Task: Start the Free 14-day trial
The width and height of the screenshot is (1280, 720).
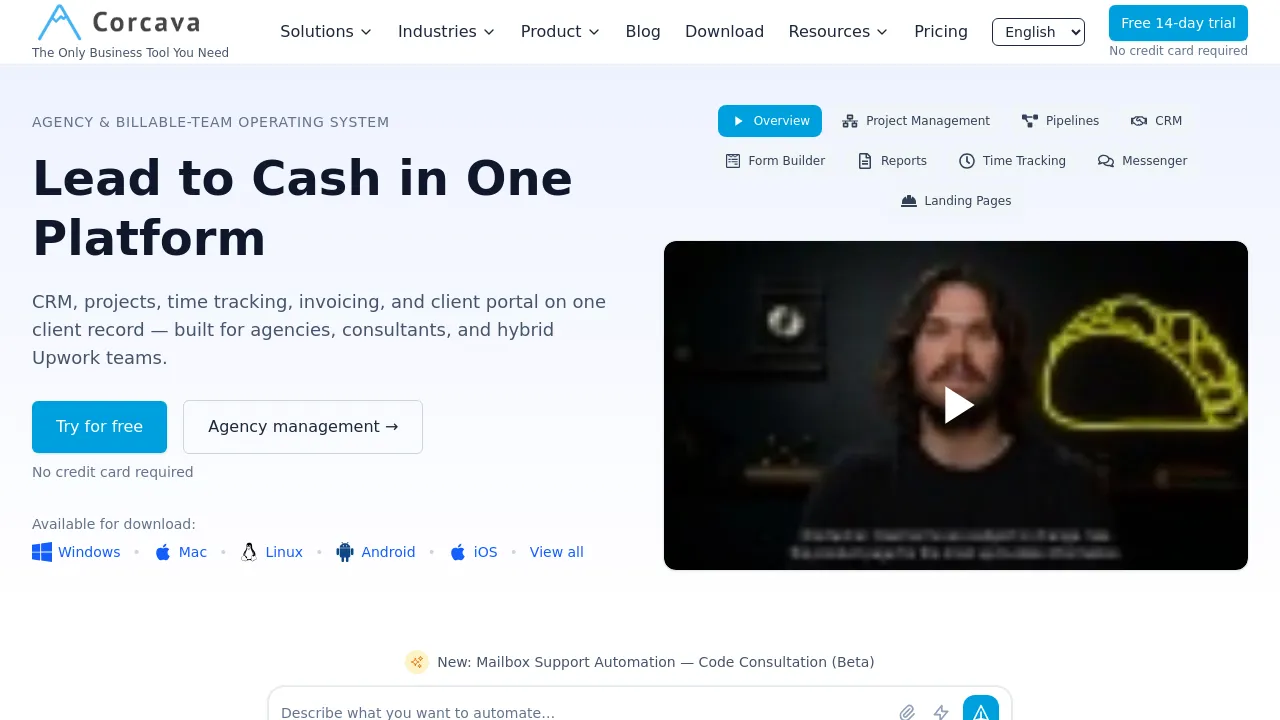Action: tap(1178, 23)
